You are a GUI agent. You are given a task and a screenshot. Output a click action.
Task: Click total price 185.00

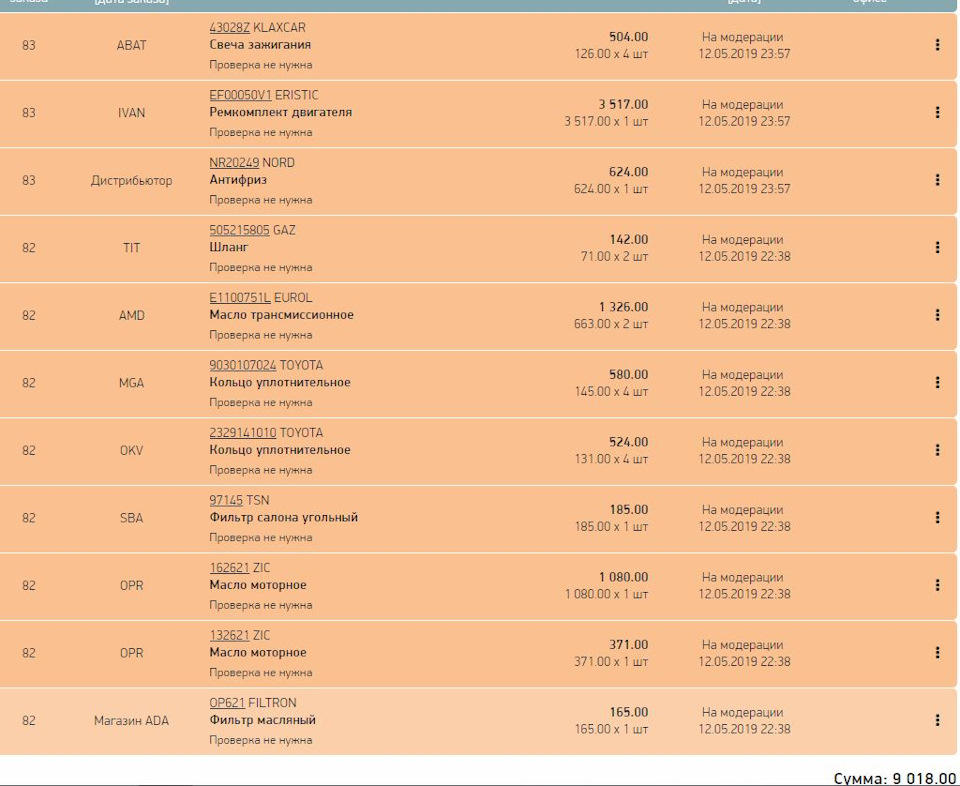[x=628, y=509]
